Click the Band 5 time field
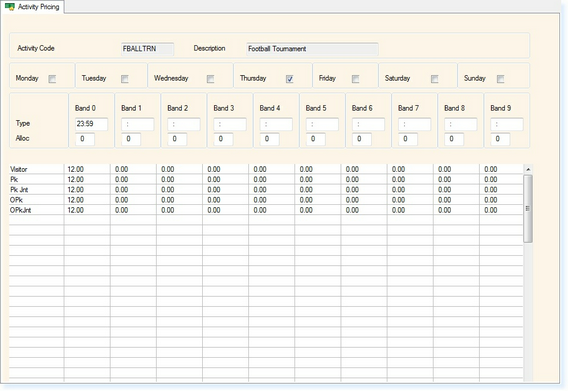 click(322, 124)
